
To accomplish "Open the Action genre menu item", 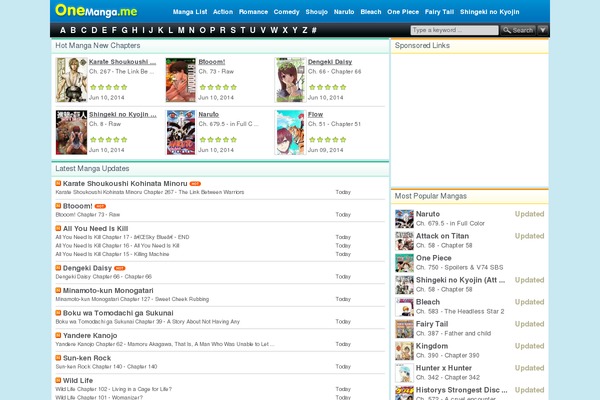I will 223,12.
